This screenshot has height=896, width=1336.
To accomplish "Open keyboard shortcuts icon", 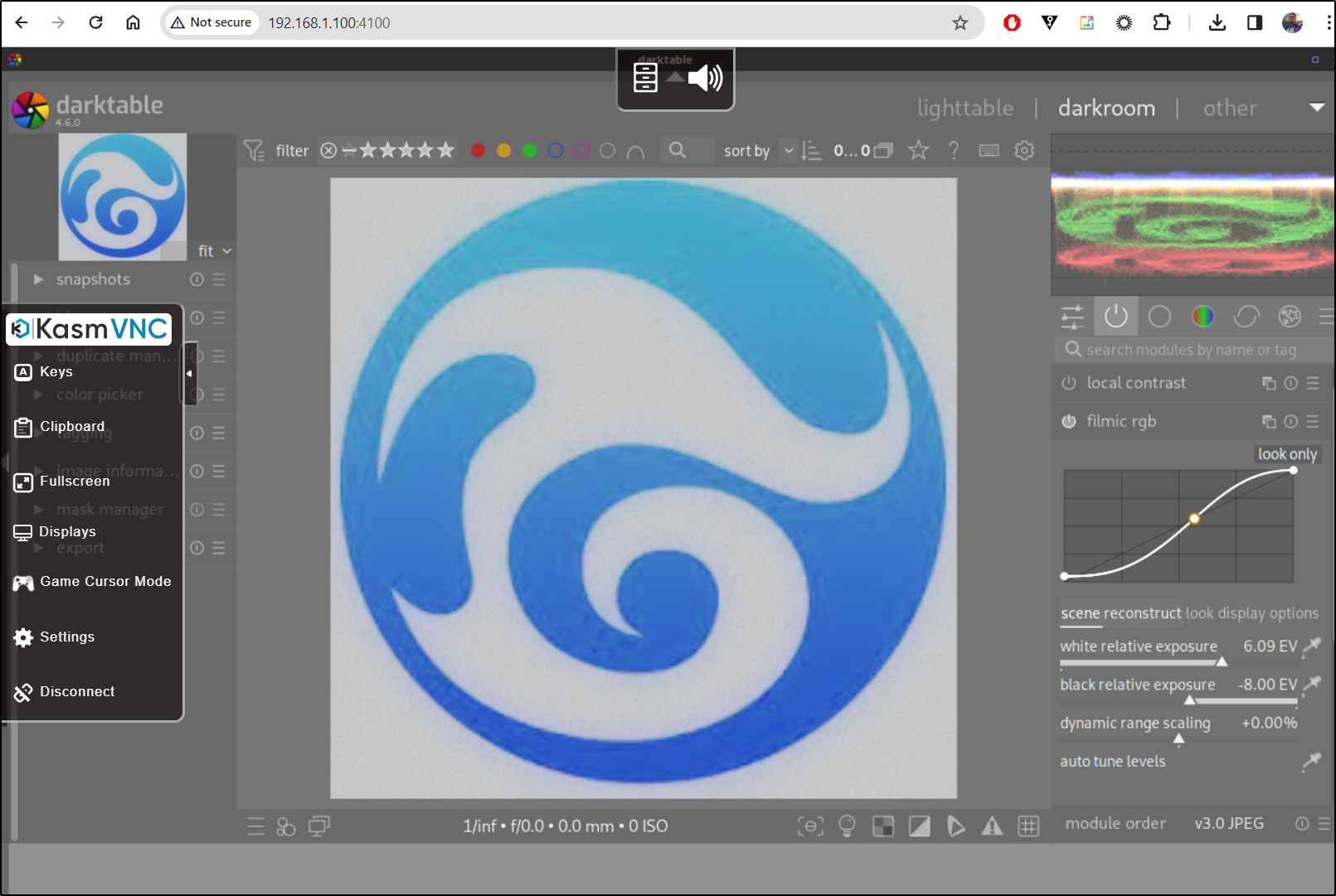I will 989,150.
